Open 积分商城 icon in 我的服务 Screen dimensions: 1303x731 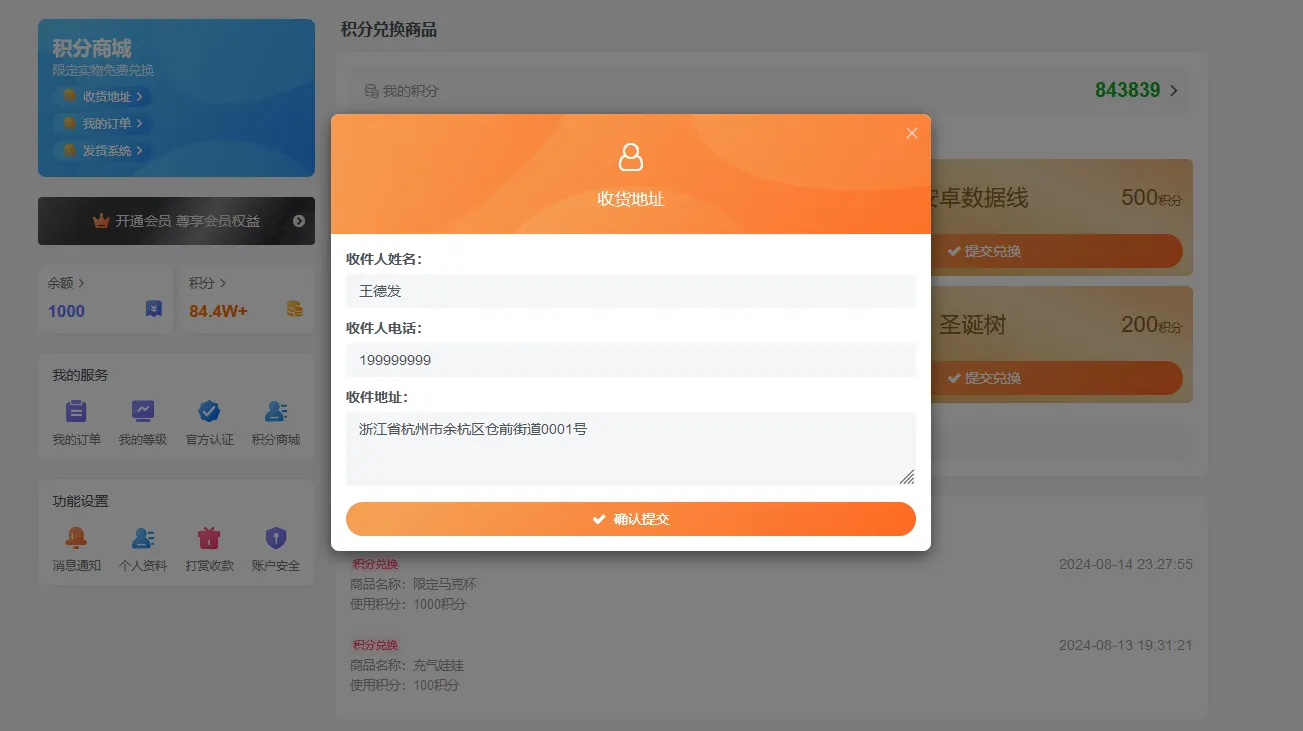click(276, 411)
